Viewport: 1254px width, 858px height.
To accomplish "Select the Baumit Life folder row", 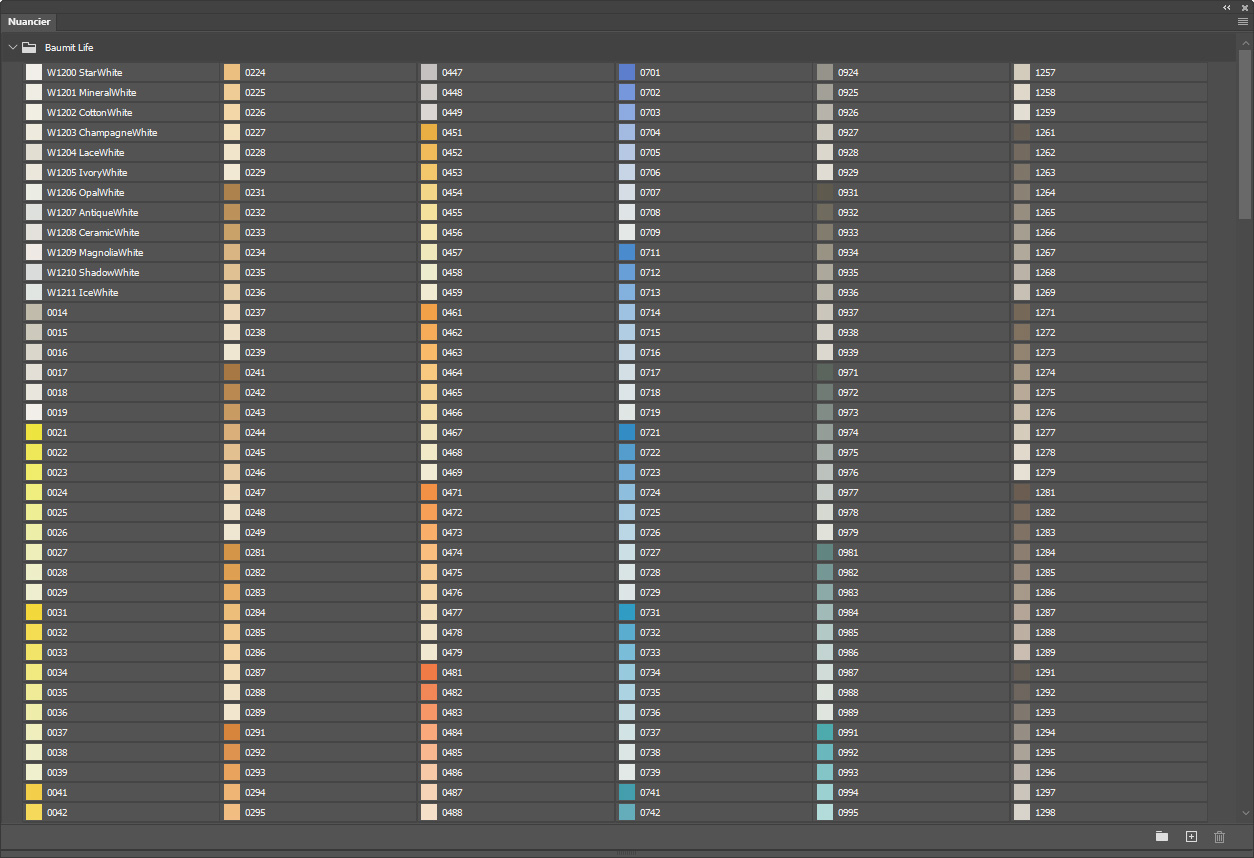I will pyautogui.click(x=620, y=47).
